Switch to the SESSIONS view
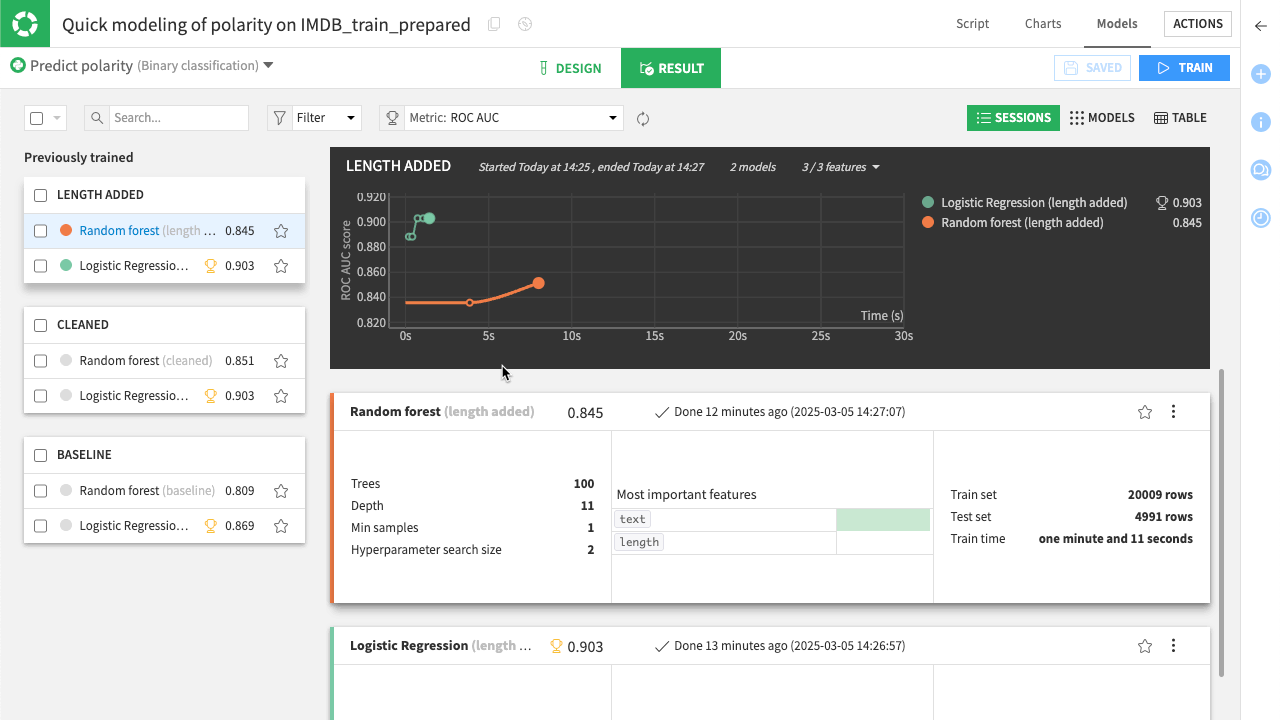 point(1013,118)
